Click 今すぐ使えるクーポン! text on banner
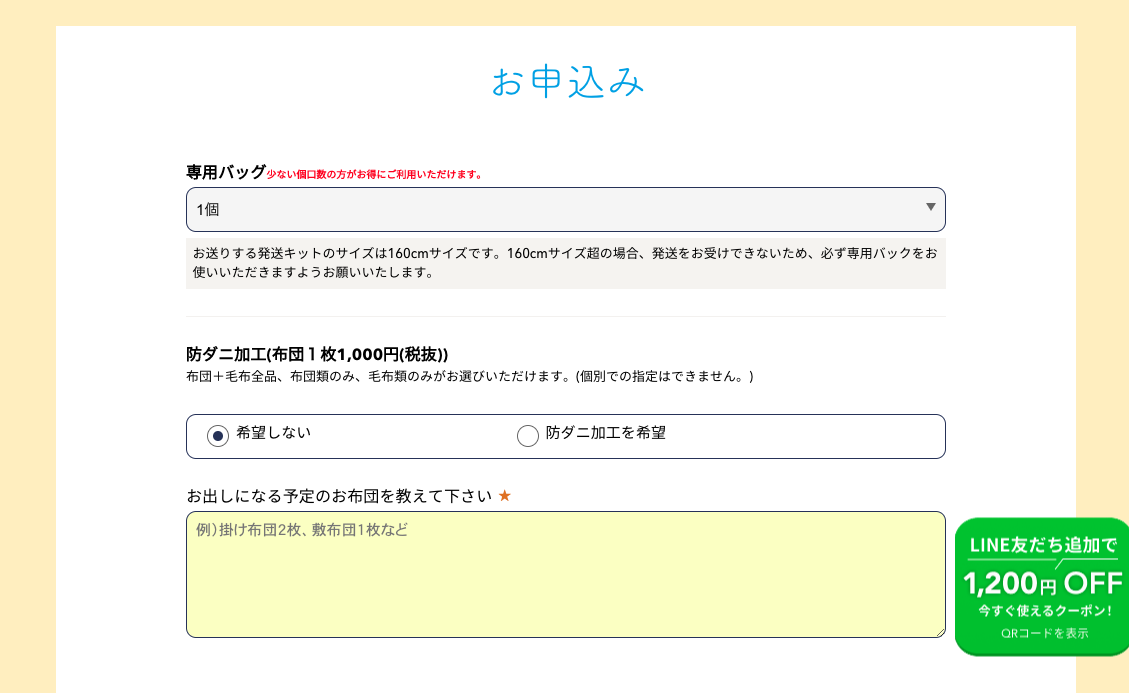The width and height of the screenshot is (1129, 693). (x=1043, y=611)
